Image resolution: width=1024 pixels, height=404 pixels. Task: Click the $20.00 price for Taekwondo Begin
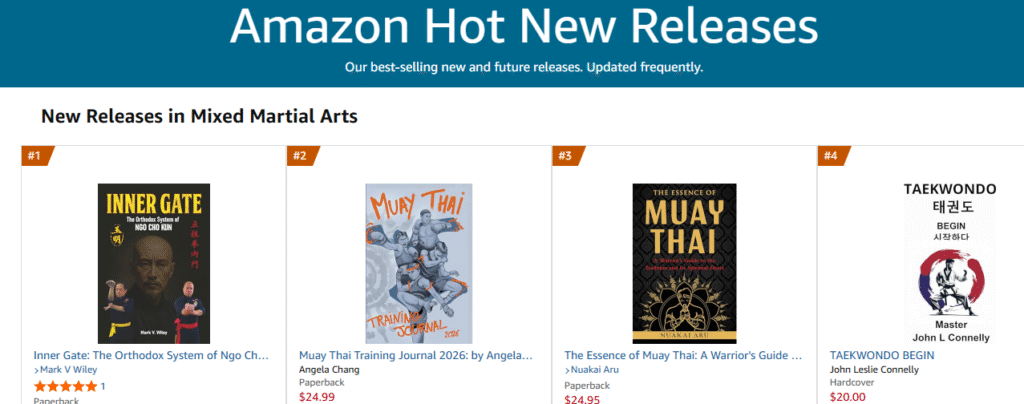[848, 397]
